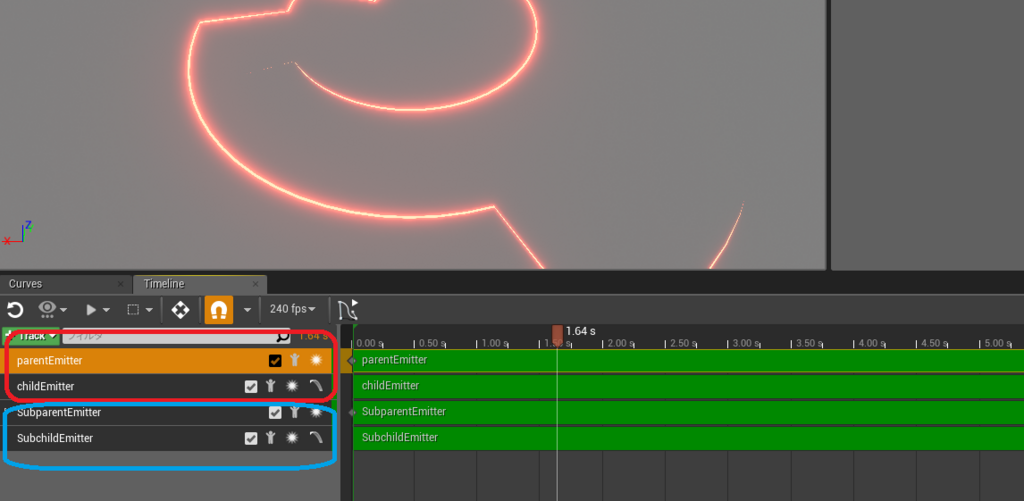Click the ribbon renderer icon on SubchildEmitter

click(316, 438)
